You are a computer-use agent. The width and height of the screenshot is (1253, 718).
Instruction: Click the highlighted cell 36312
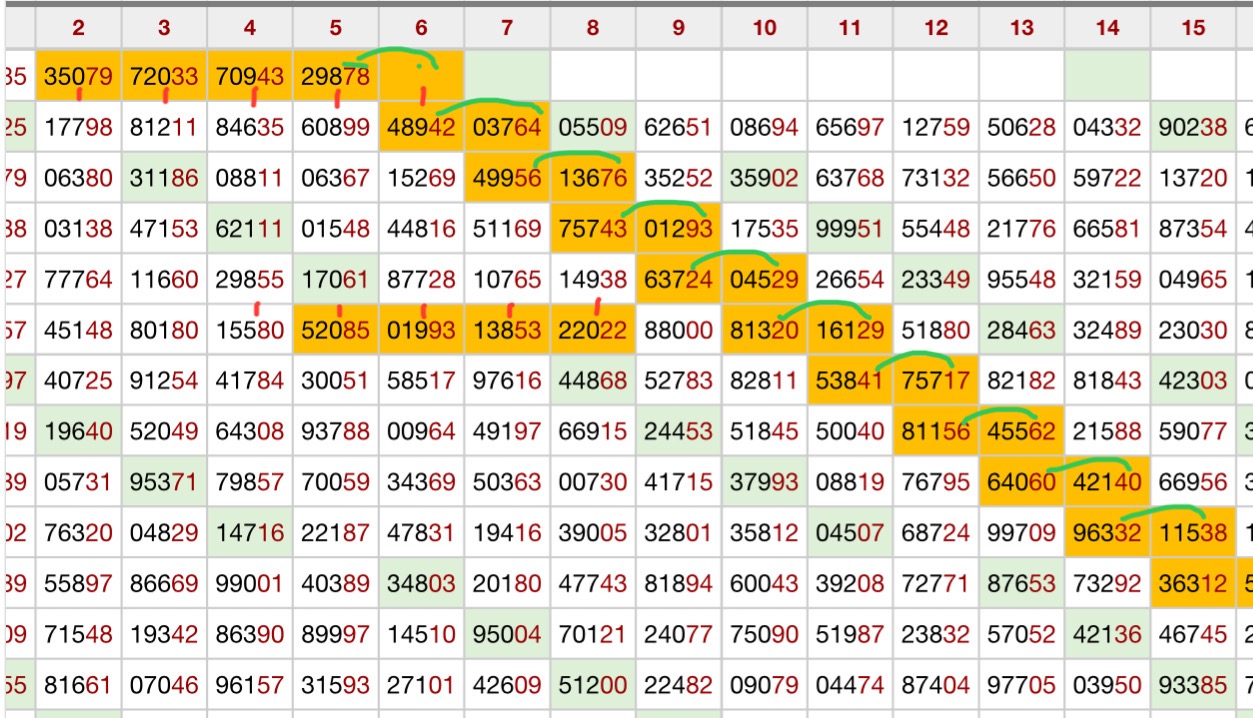tap(1194, 583)
